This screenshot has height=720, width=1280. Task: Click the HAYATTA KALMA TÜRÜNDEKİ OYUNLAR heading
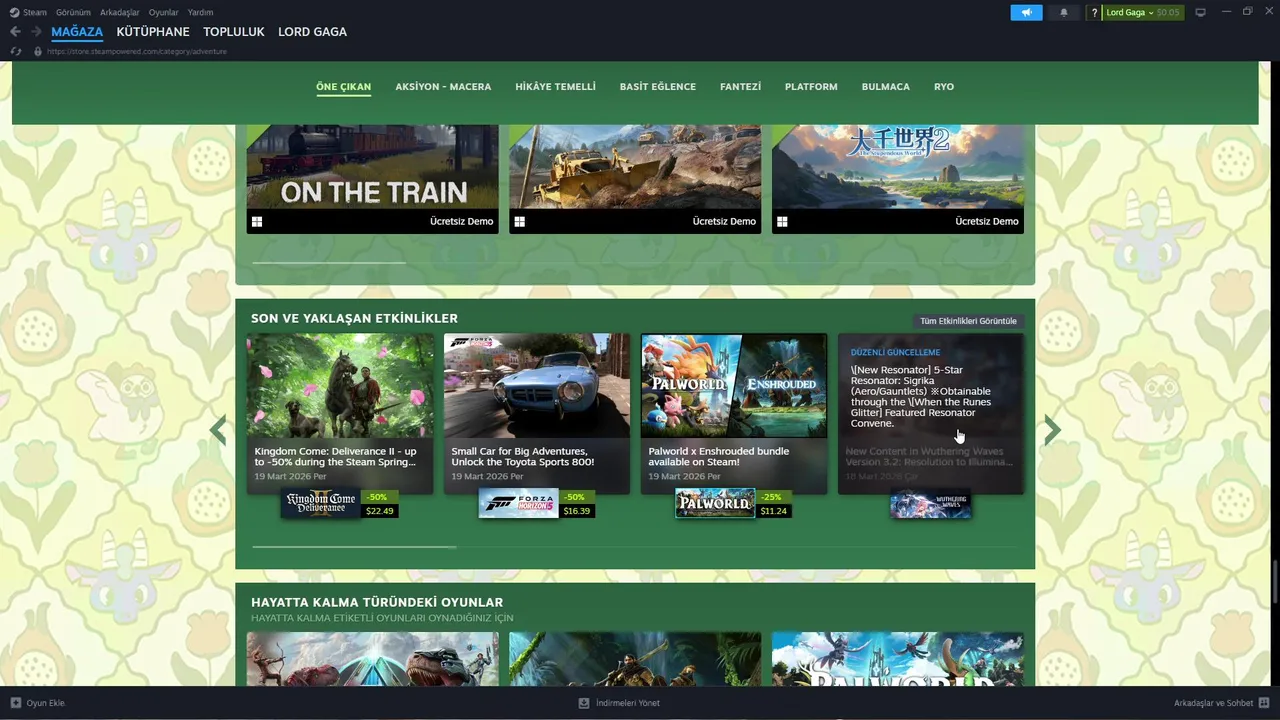tap(377, 603)
